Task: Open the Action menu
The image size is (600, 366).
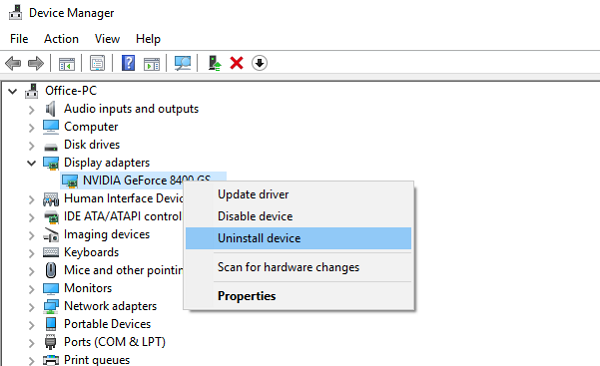Action: (x=61, y=39)
